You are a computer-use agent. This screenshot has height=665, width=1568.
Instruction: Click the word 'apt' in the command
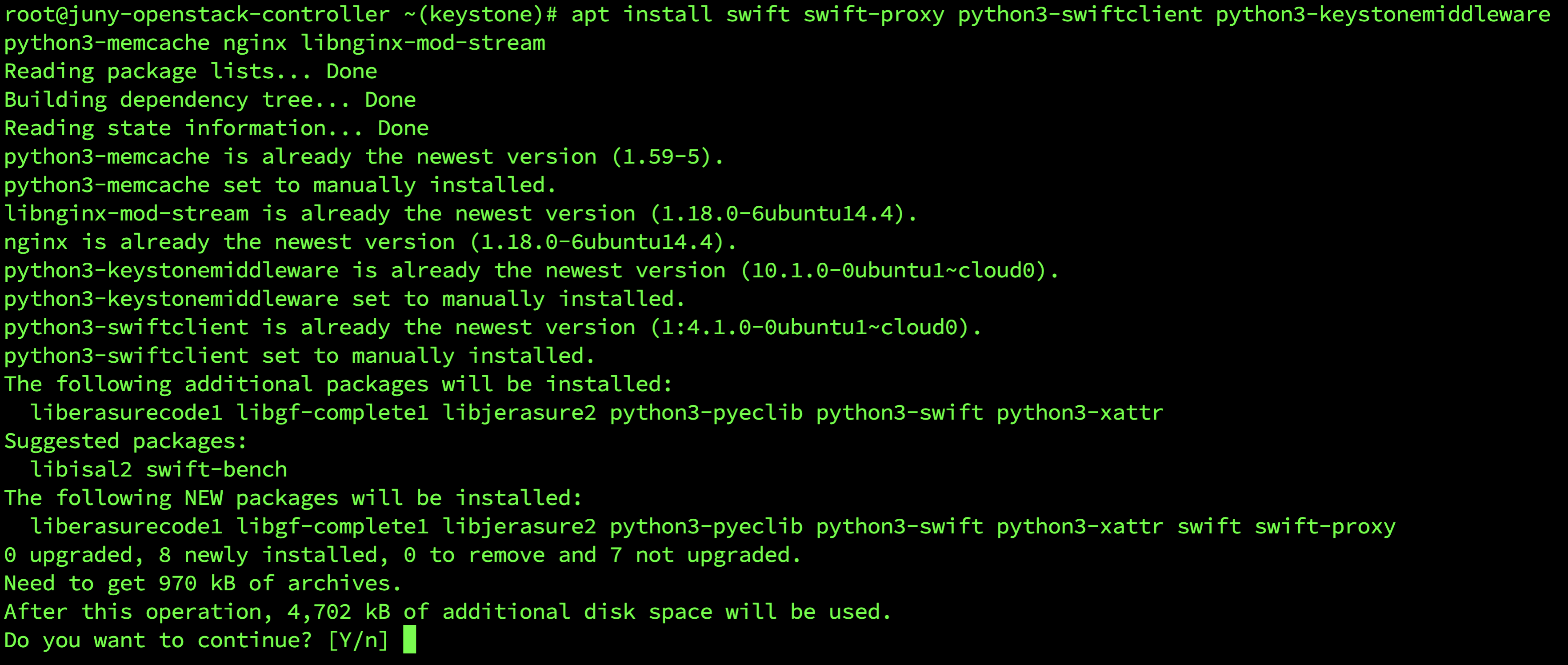click(590, 14)
